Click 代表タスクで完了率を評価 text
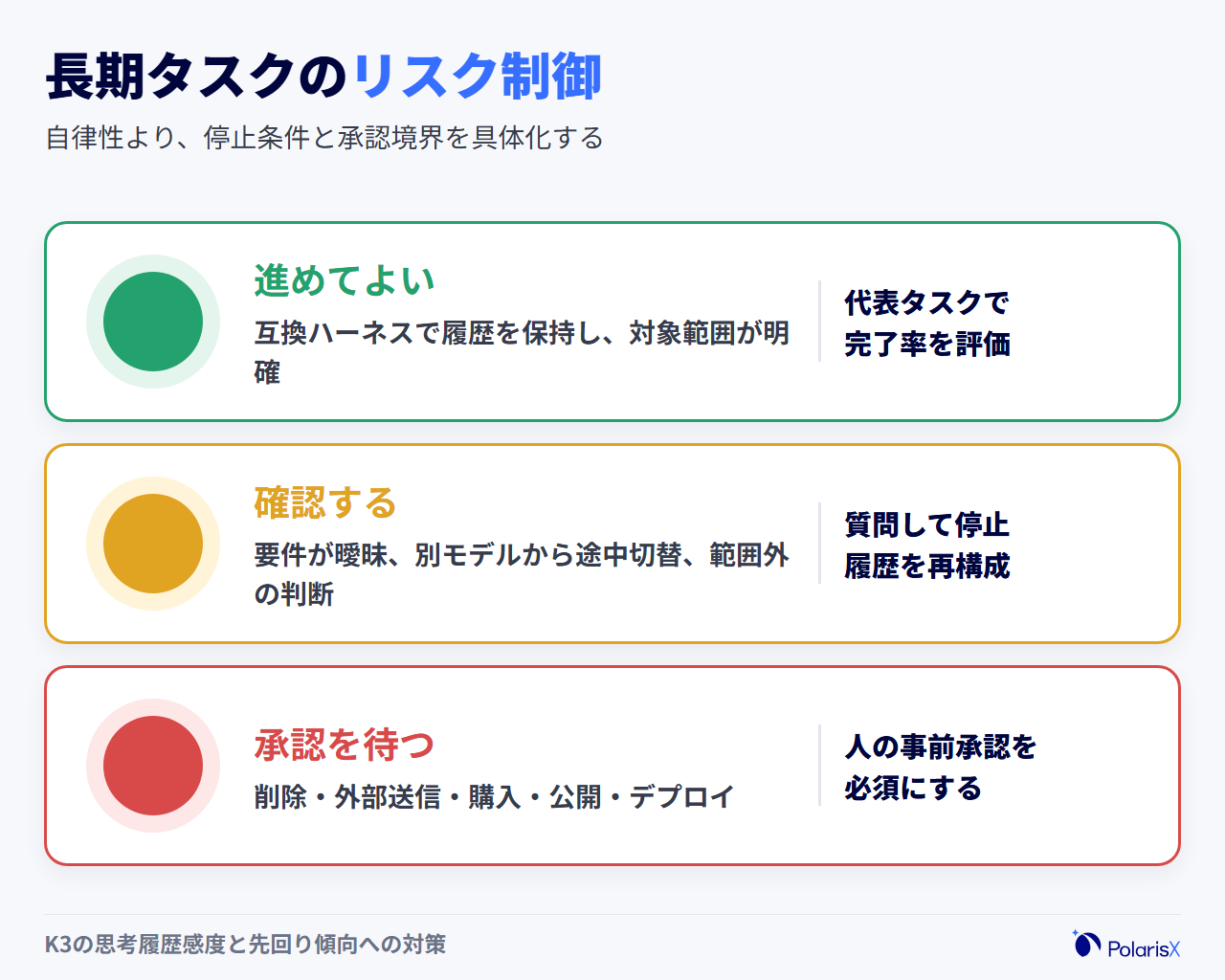 pos(927,323)
